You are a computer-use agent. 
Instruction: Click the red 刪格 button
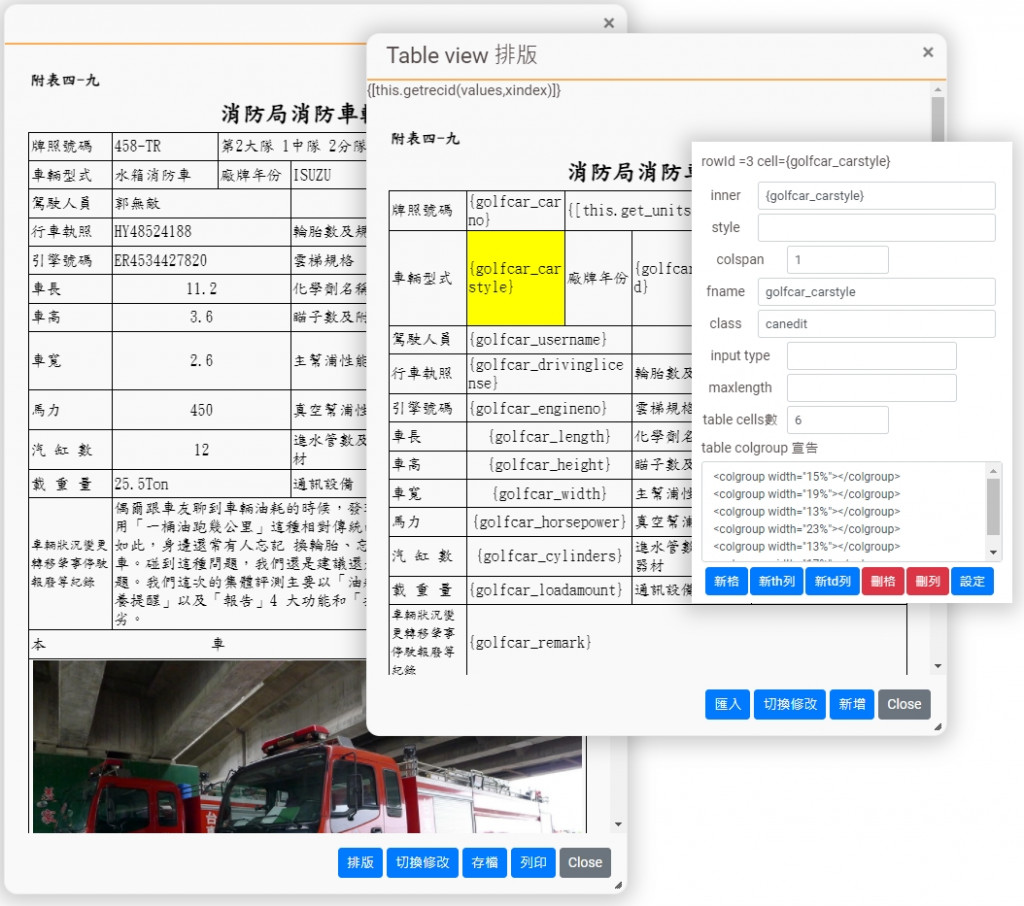pyautogui.click(x=883, y=581)
